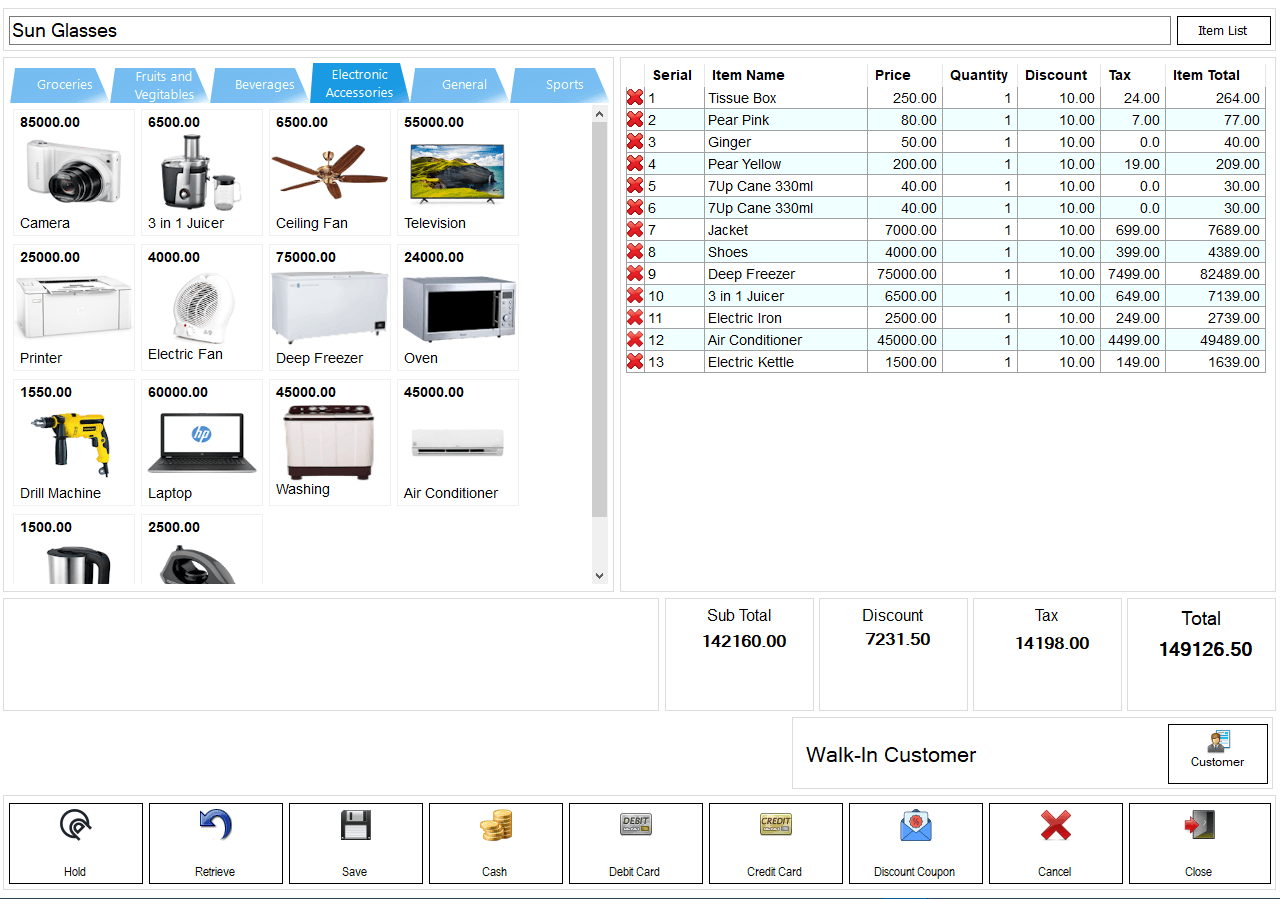Save the current sale
Viewport: 1280px width, 899px height.
355,843
